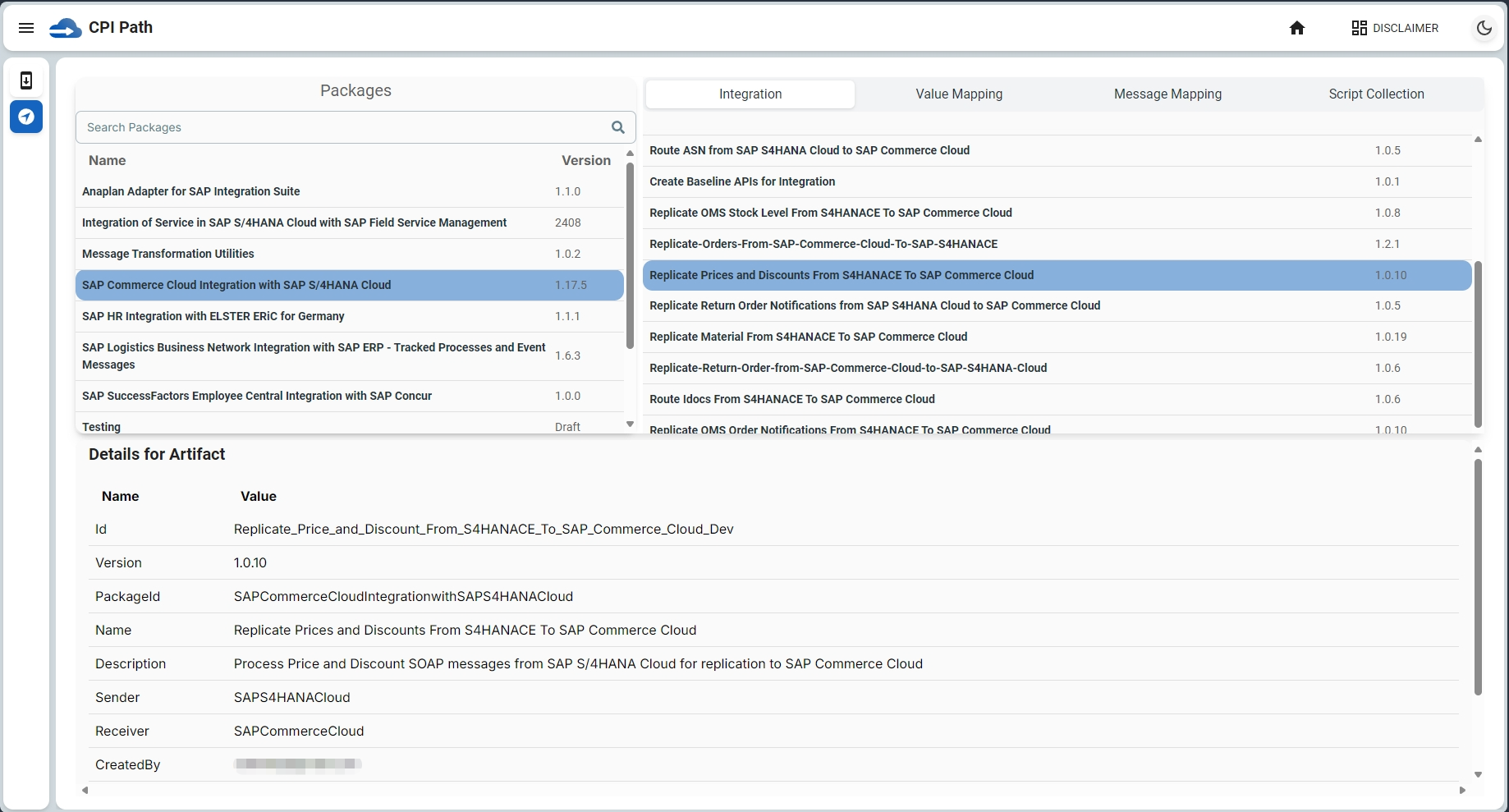
Task: Go to home via house icon
Action: tap(1297, 28)
